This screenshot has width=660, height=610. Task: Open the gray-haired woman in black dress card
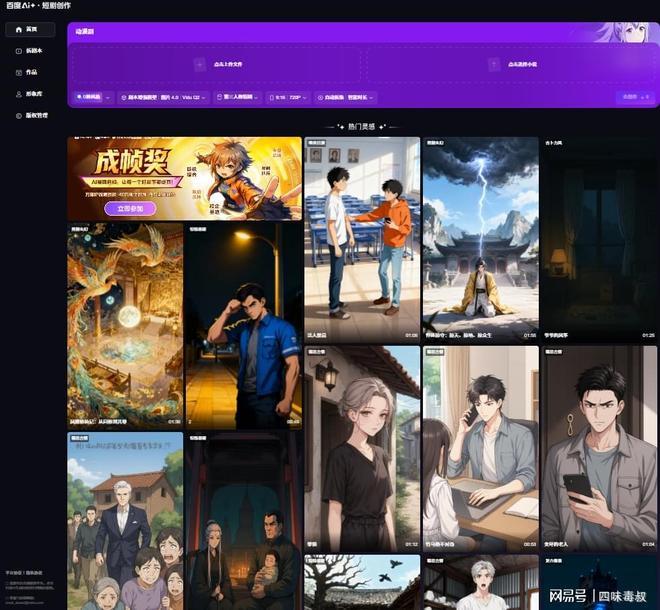coord(362,449)
